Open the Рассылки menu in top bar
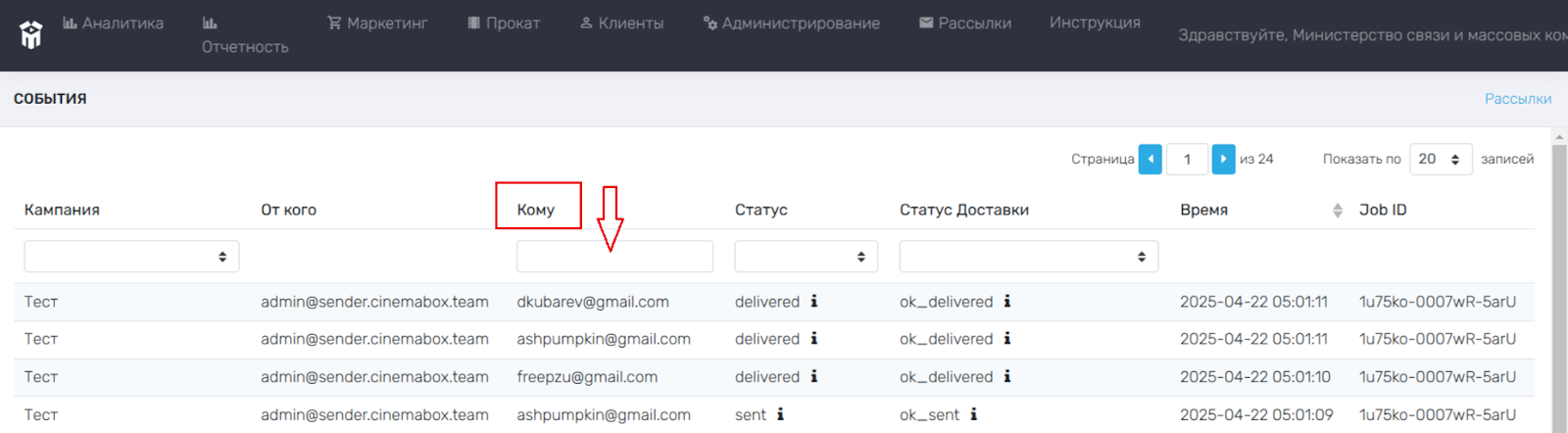Viewport: 1568px width, 433px height. click(x=965, y=23)
